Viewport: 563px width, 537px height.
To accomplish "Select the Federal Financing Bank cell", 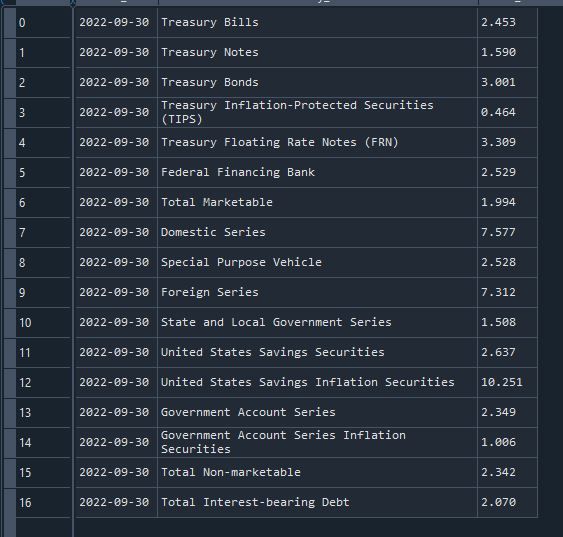I will click(317, 172).
